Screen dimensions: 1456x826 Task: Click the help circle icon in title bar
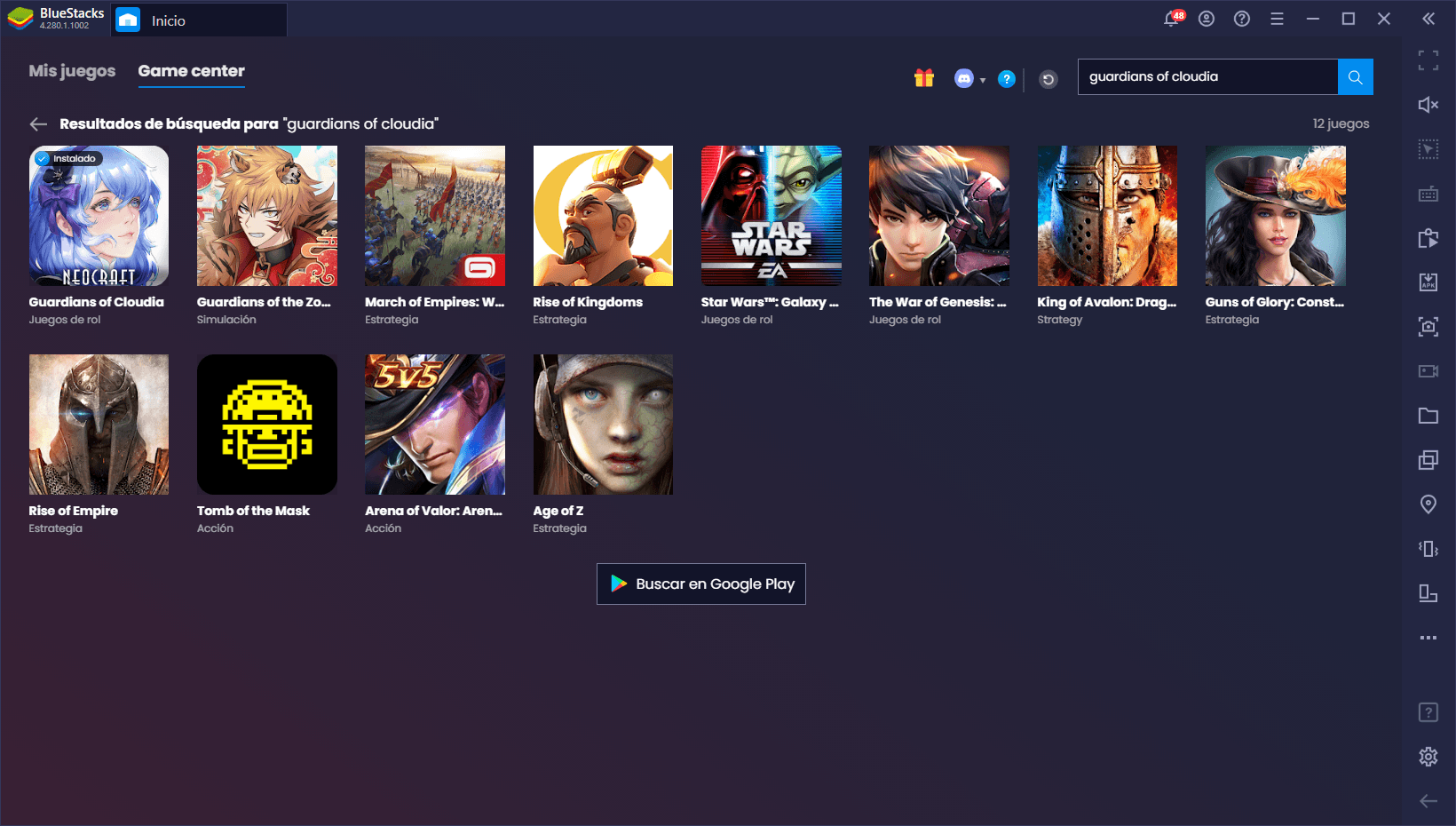[x=1242, y=19]
